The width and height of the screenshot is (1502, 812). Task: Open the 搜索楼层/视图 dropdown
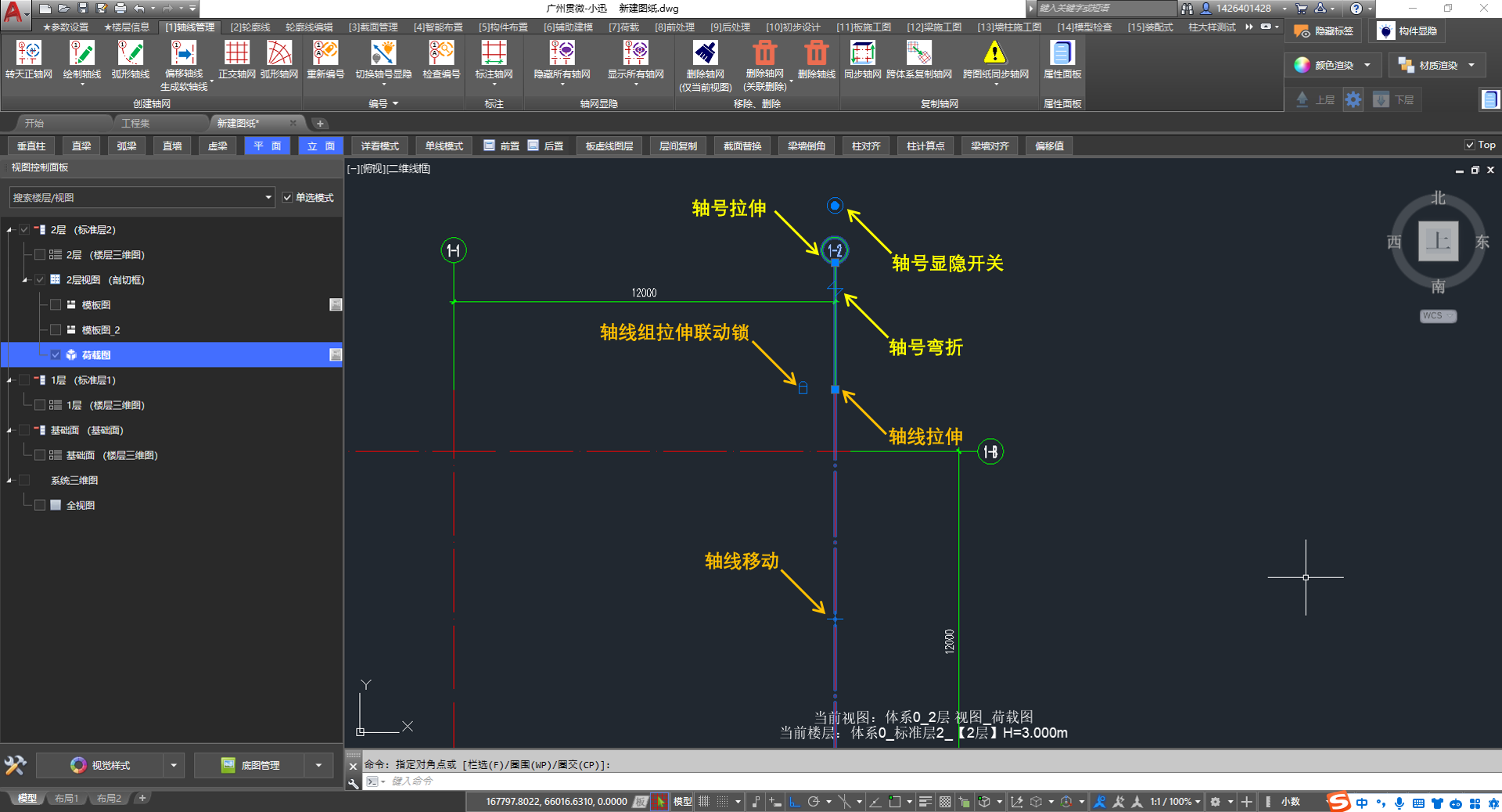click(x=268, y=198)
